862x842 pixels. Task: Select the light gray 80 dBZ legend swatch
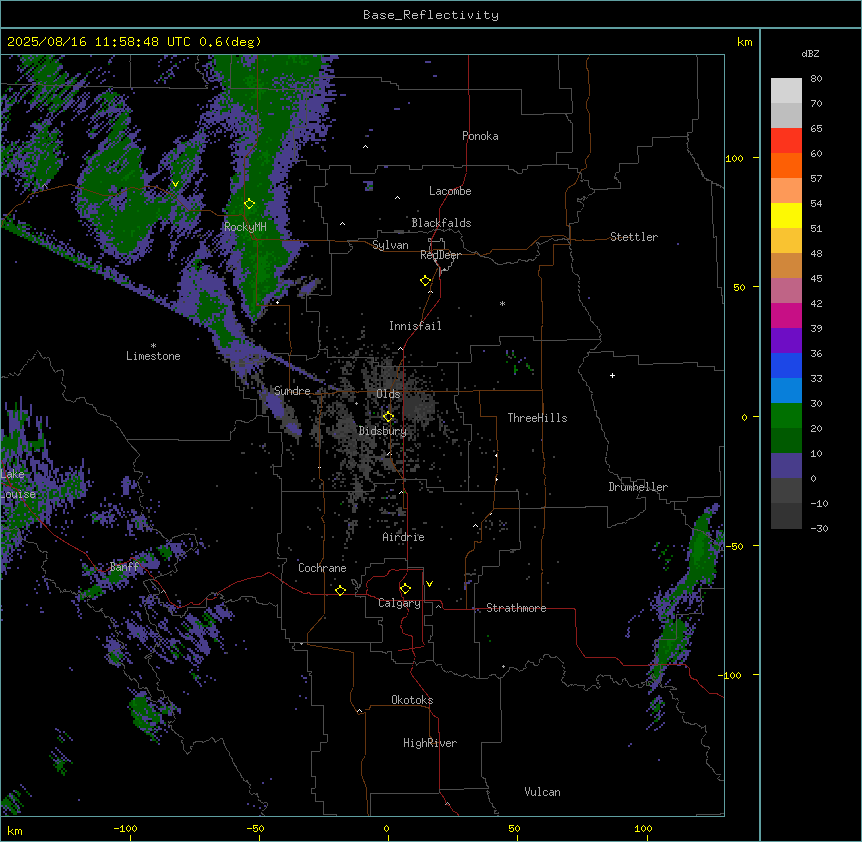click(786, 91)
